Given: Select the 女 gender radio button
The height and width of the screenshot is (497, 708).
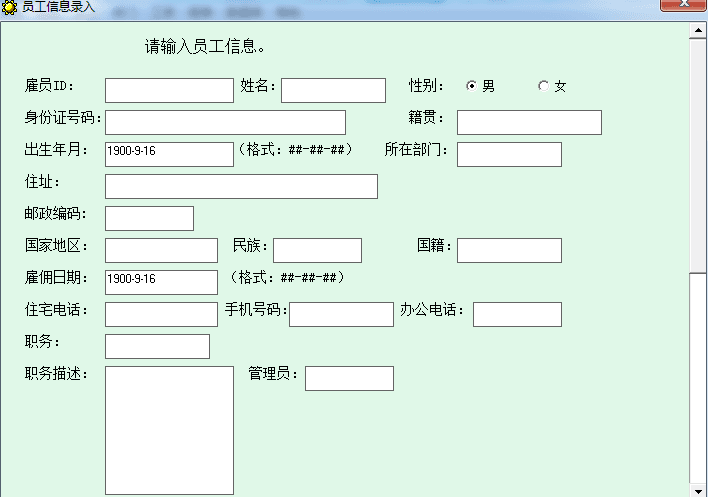Looking at the screenshot, I should coord(543,86).
